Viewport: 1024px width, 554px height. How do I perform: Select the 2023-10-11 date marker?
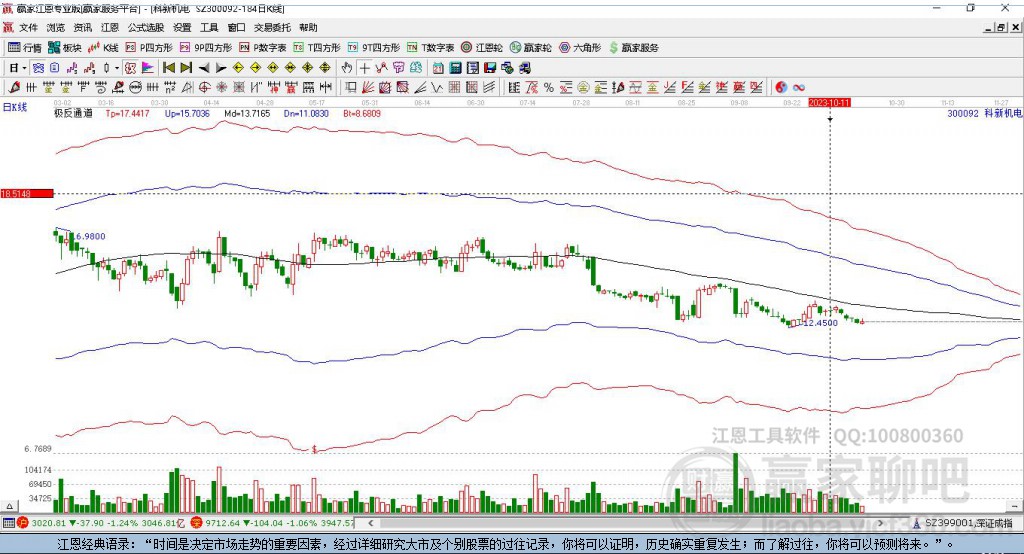(829, 103)
